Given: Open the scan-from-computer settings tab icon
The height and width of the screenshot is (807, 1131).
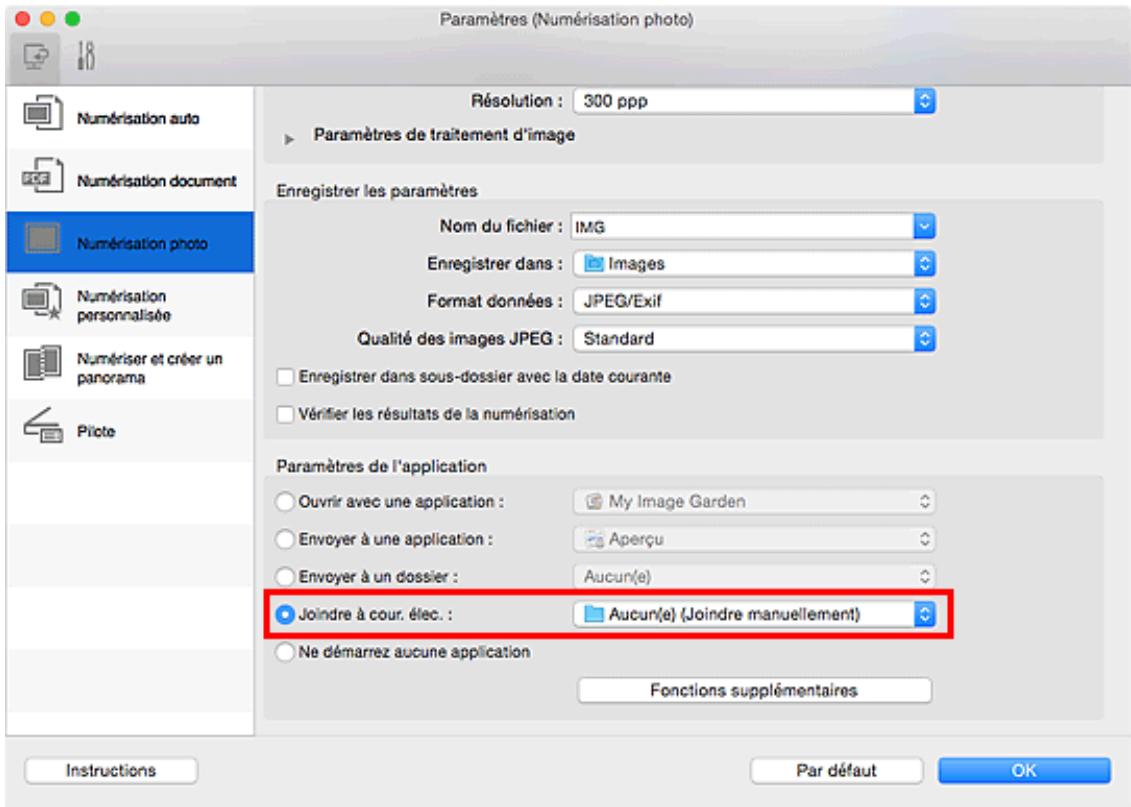Looking at the screenshot, I should (35, 57).
